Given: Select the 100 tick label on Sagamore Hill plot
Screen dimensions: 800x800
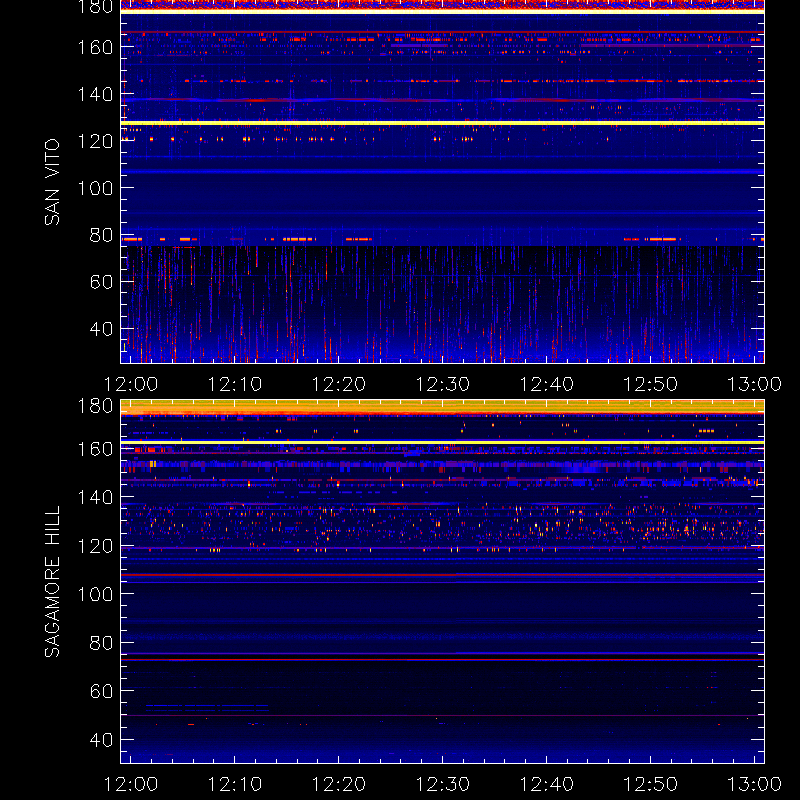Looking at the screenshot, I should [95, 594].
